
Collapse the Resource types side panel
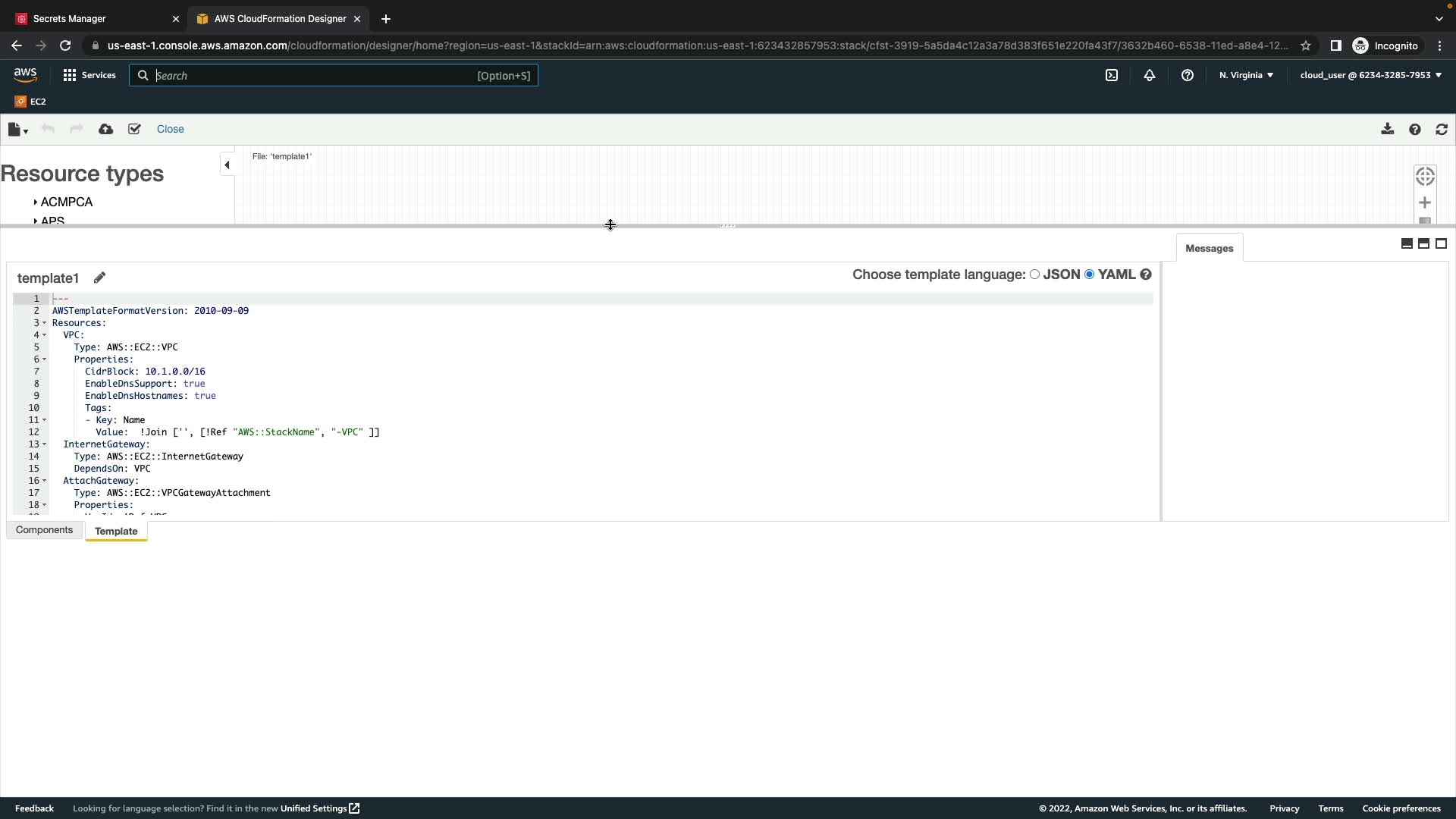(x=227, y=165)
